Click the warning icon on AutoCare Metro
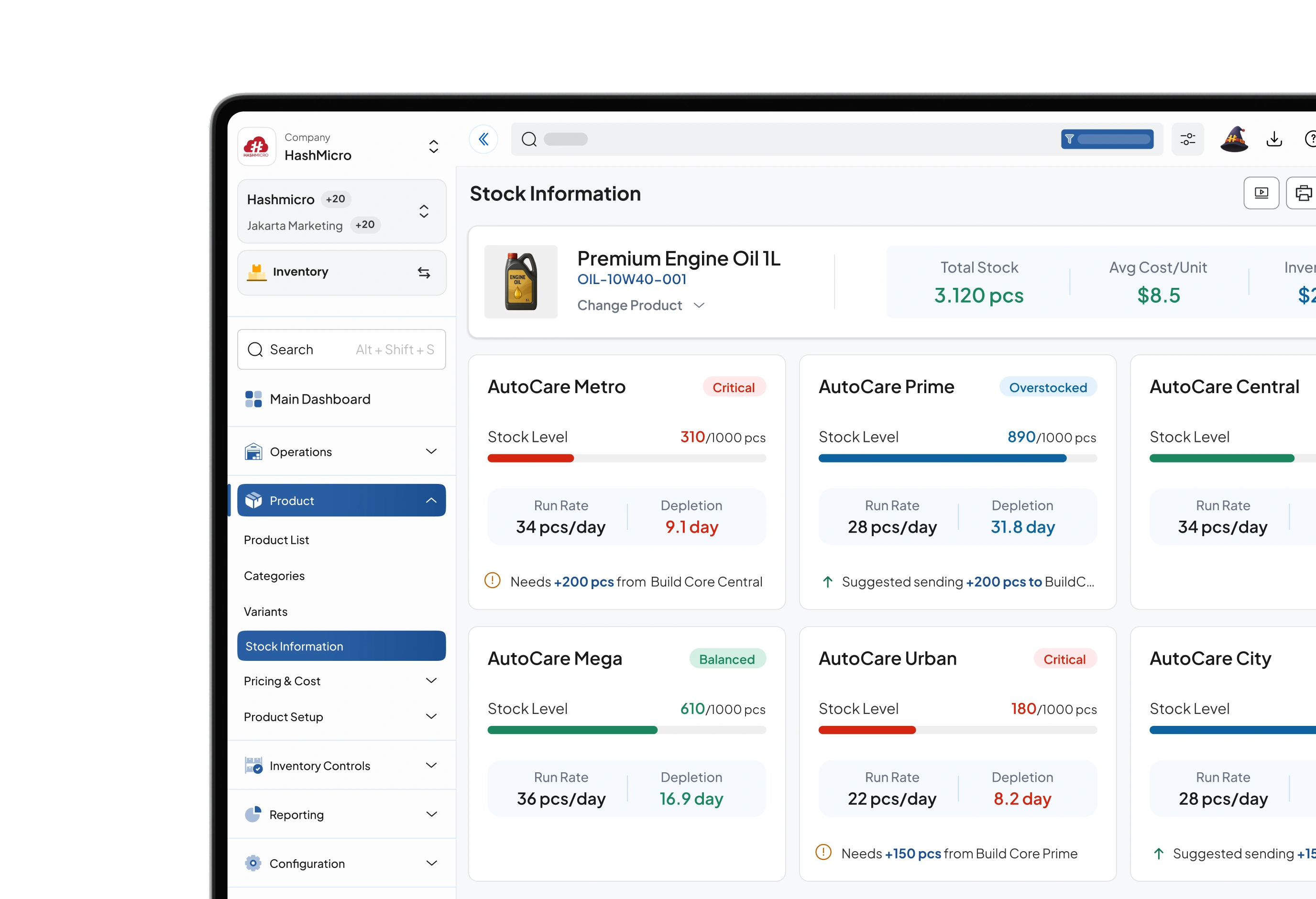Viewport: 1316px width, 899px height. [x=492, y=581]
